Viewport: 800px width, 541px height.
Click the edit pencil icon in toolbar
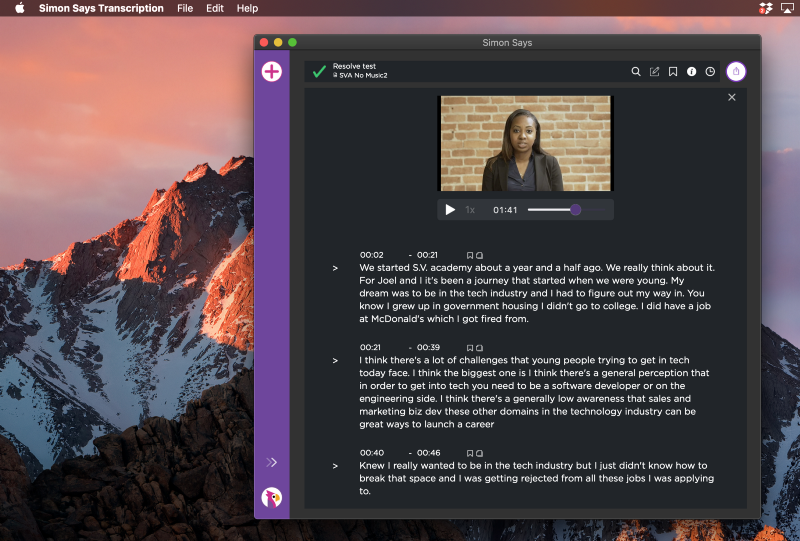tap(654, 72)
